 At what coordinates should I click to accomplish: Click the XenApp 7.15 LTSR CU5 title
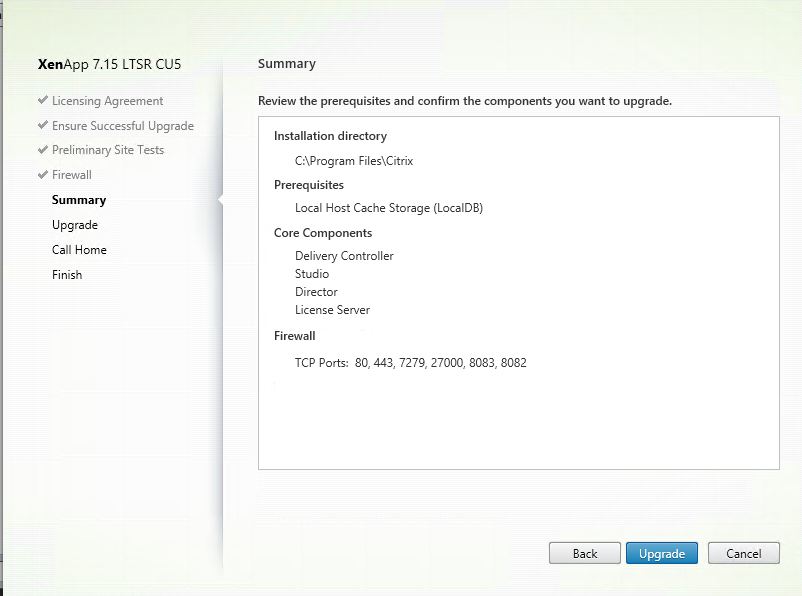[x=109, y=64]
